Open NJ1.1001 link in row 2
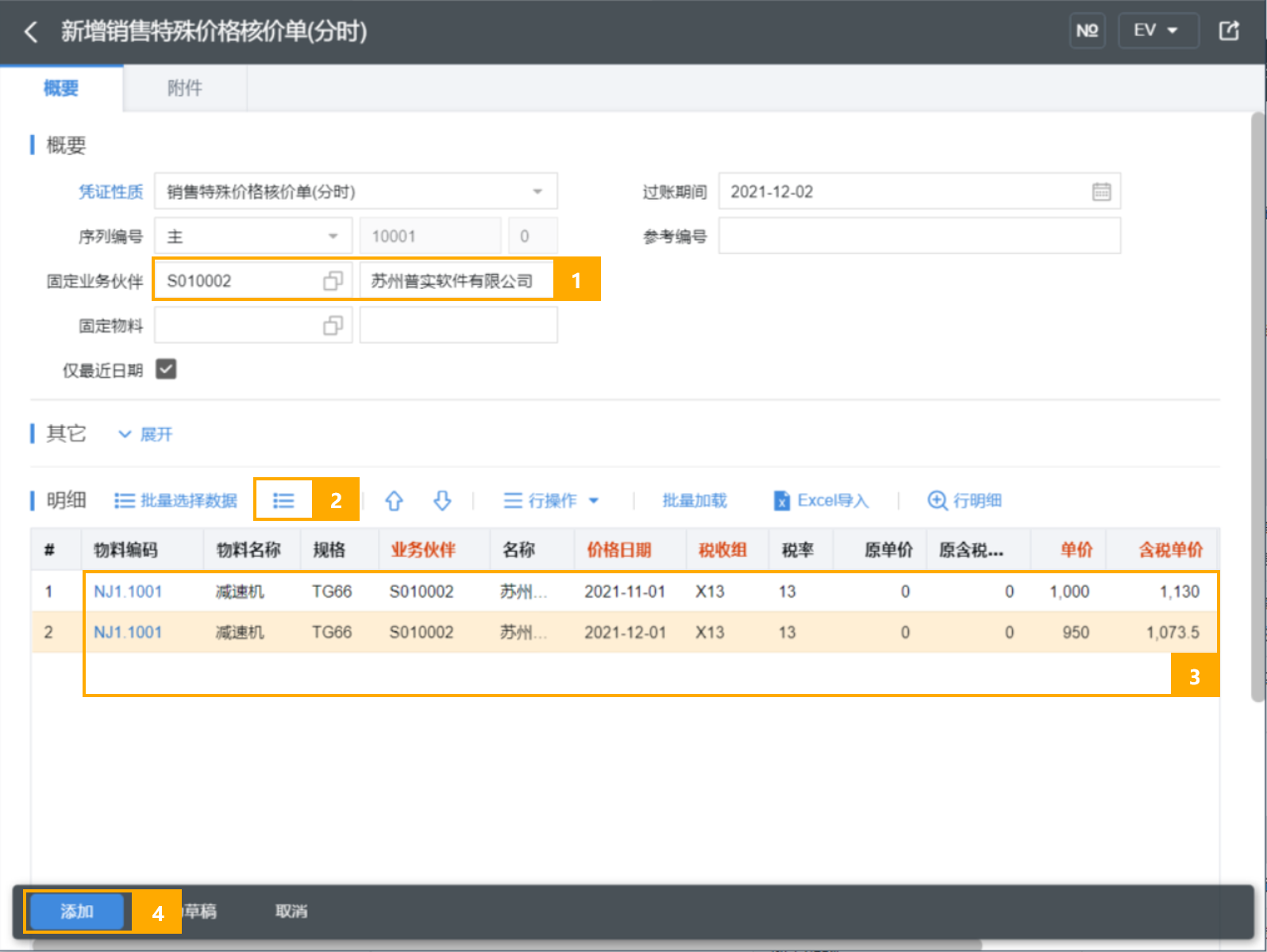Viewport: 1267px width, 952px height. click(128, 632)
